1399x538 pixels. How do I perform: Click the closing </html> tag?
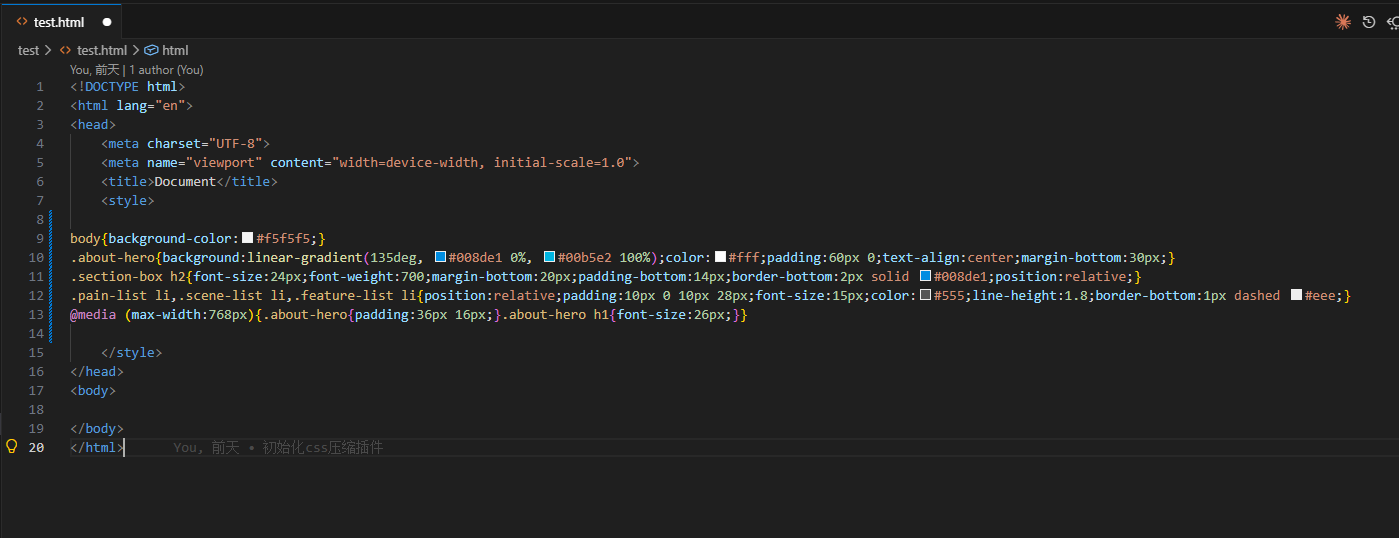pos(97,447)
